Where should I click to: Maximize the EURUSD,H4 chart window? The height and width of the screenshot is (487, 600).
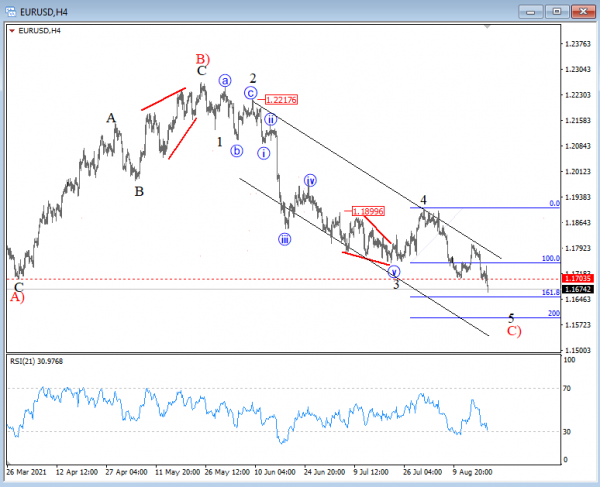pyautogui.click(x=557, y=12)
